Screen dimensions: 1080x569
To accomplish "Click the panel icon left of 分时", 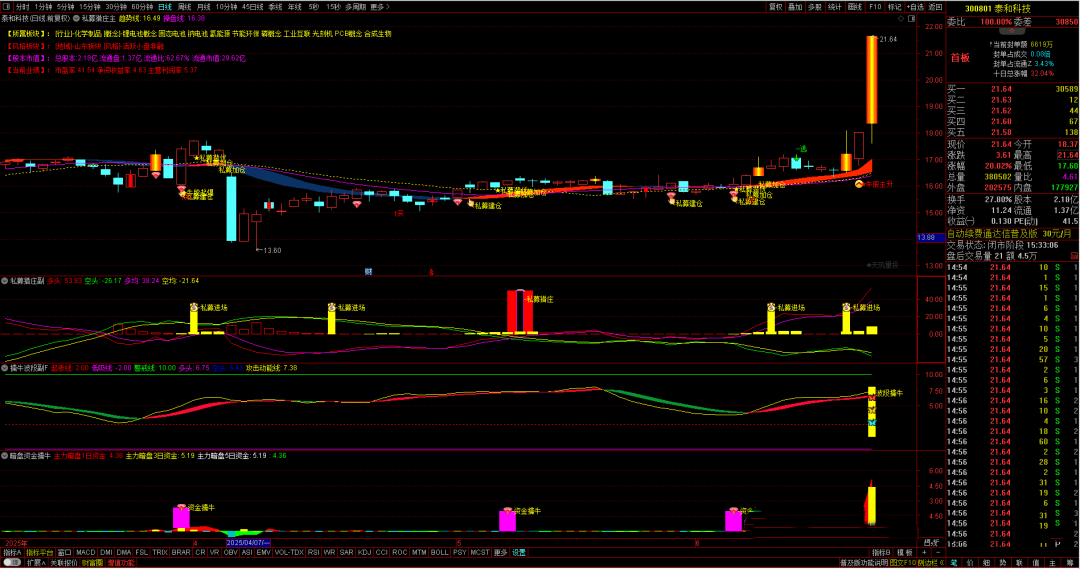I will tap(6, 6).
